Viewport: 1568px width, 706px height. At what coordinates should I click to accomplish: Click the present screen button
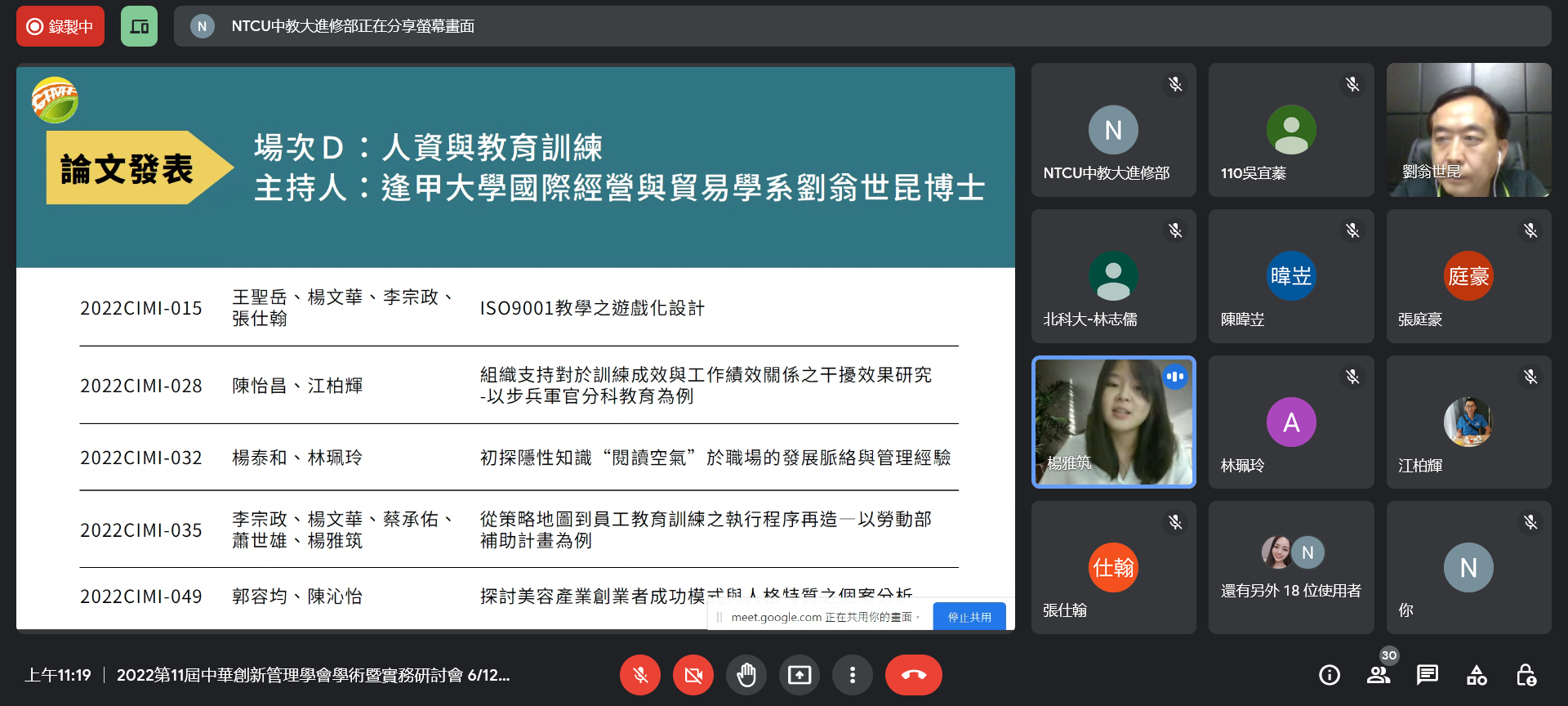click(x=800, y=675)
